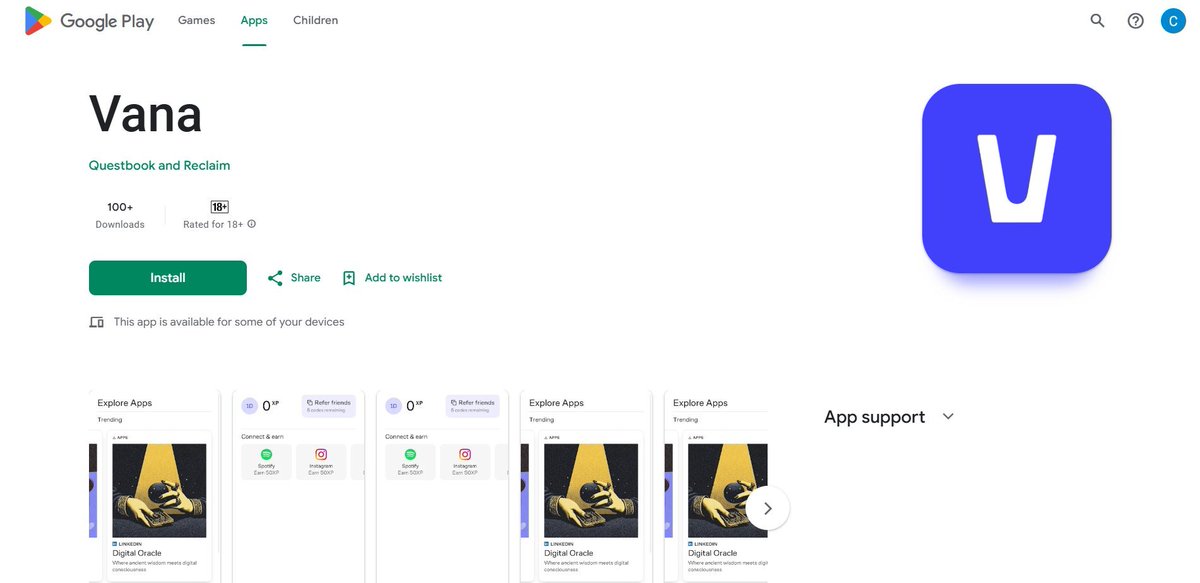View the rating info icon next to 'Rated for 18+'

click(x=251, y=224)
